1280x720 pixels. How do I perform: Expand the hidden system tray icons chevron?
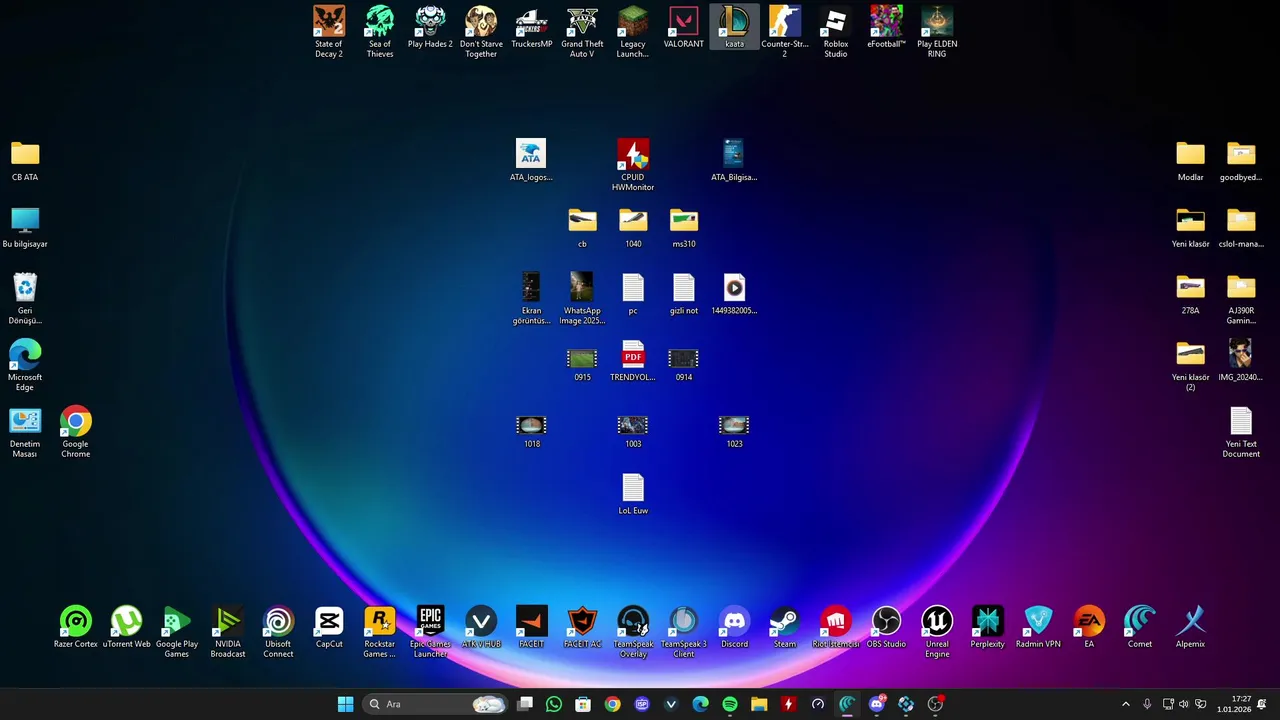[1125, 704]
